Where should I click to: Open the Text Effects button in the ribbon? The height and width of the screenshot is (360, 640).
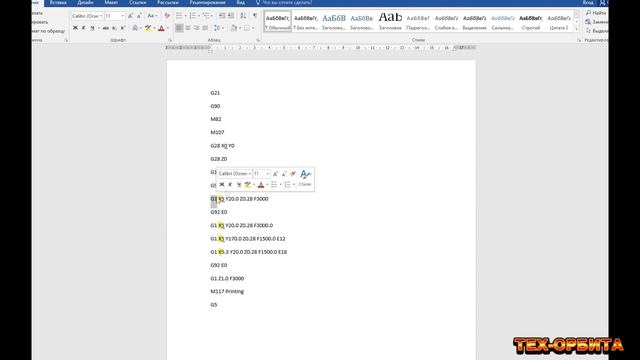(135, 28)
